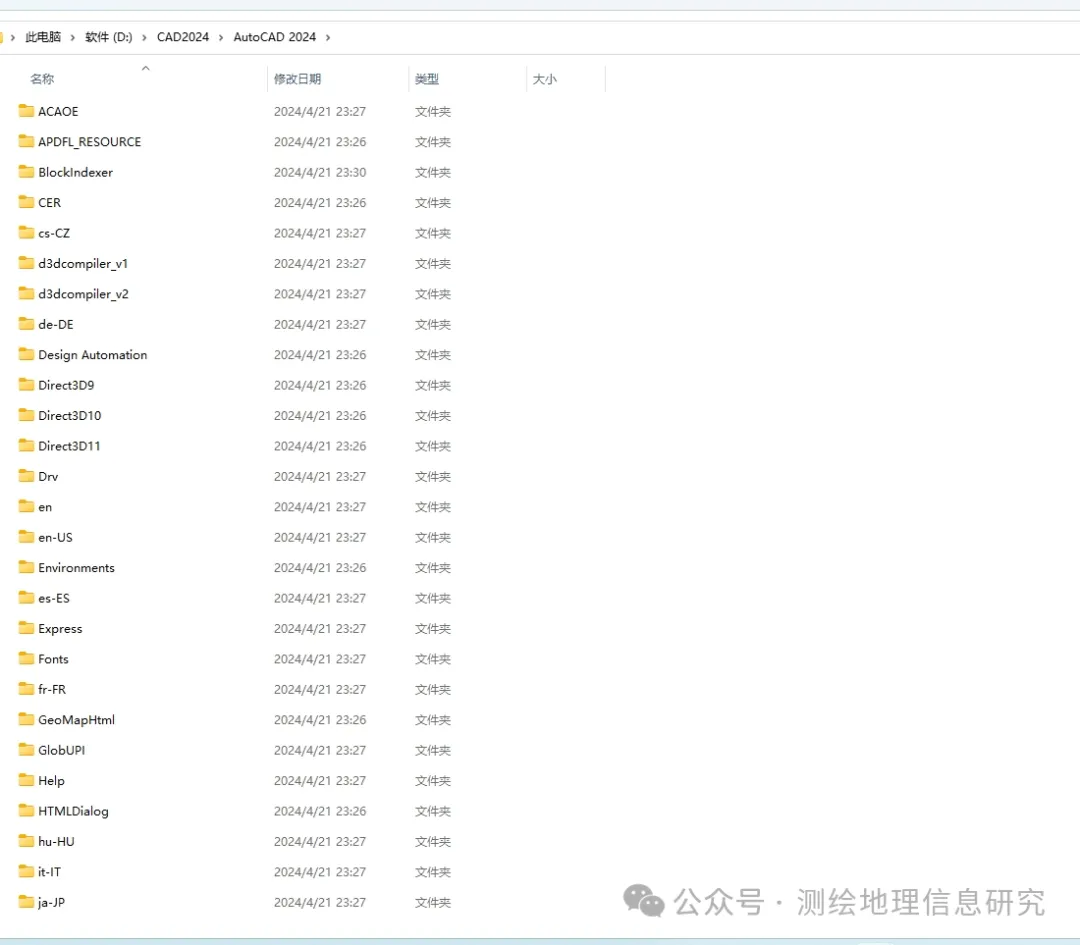Viewport: 1080px width, 945px height.
Task: Click the fr-FR folder icon
Action: coord(26,689)
